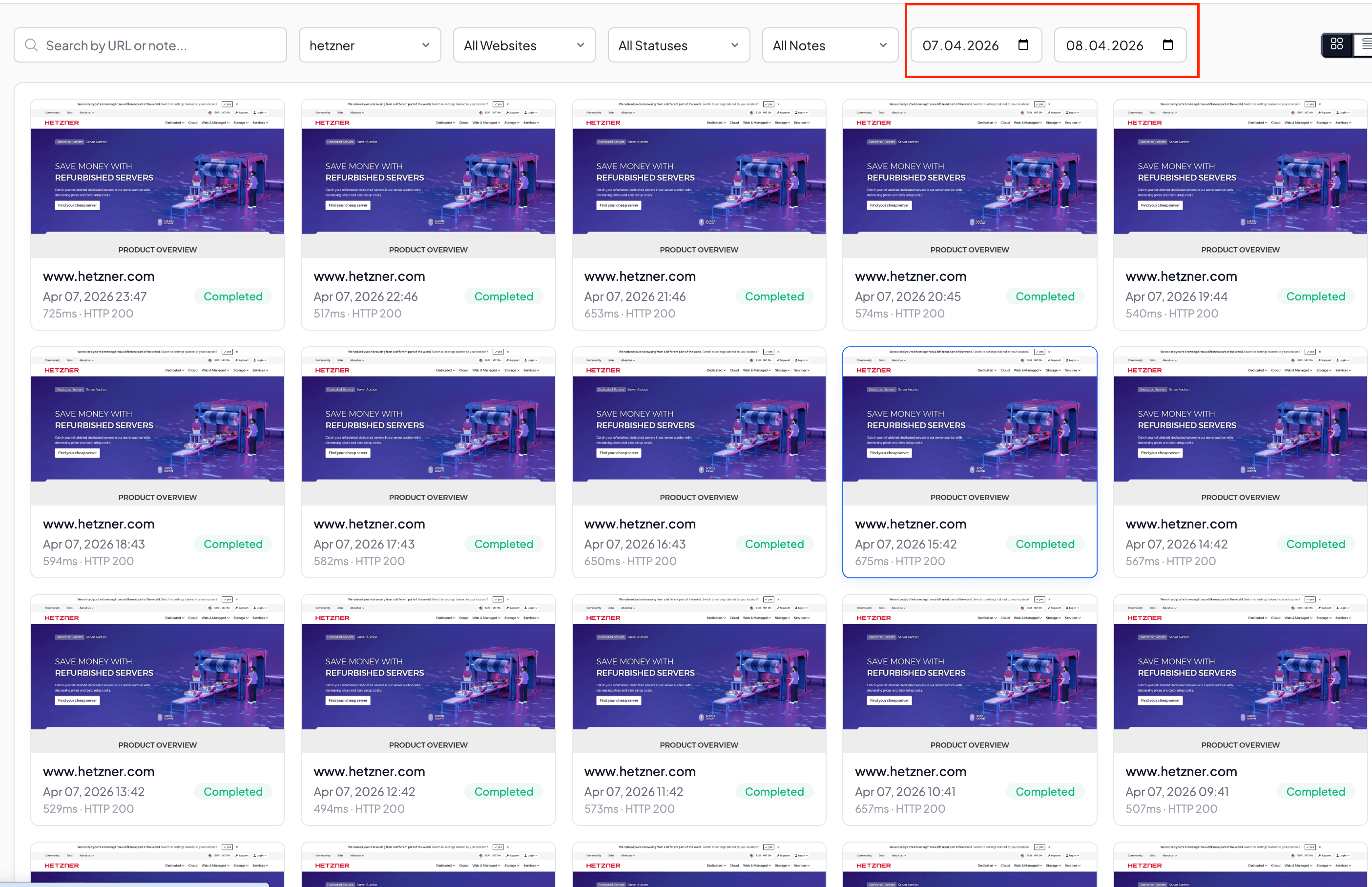This screenshot has height=887, width=1372.
Task: Open screenshot thumbnail captured at 14:42
Action: coord(1240,426)
